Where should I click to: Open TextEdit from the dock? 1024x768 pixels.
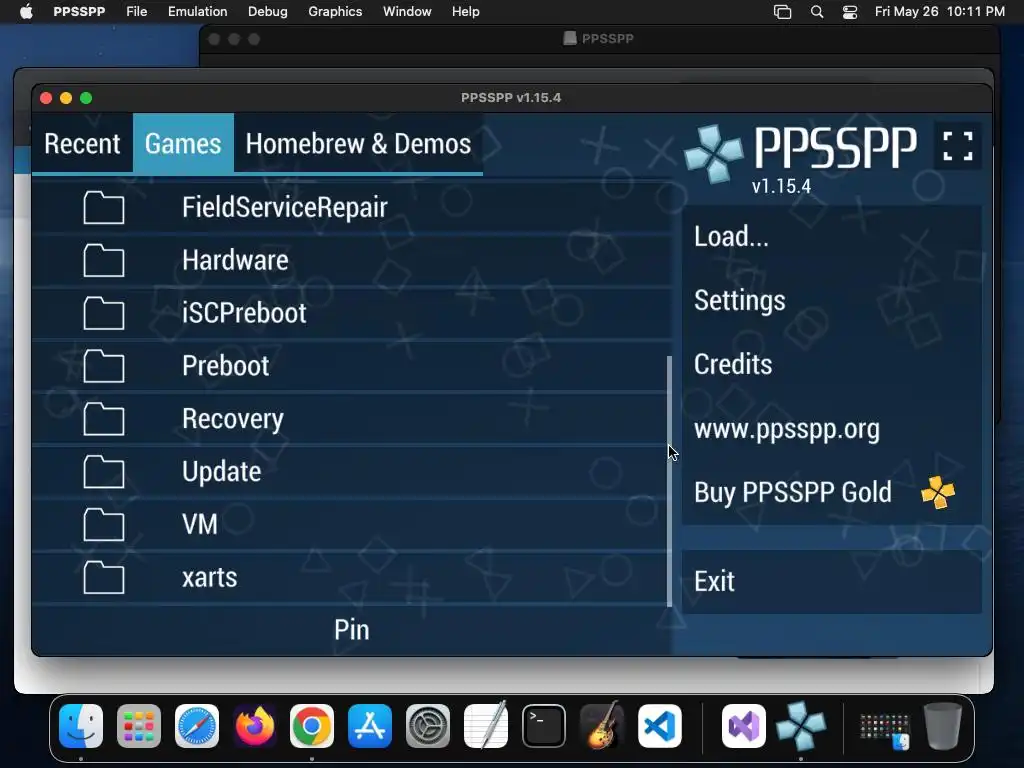click(x=486, y=726)
